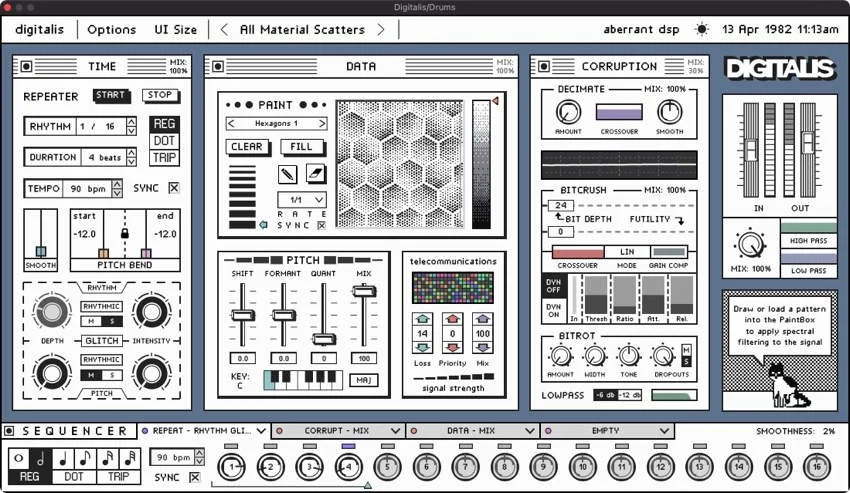
Task: Click the repeater START button
Action: pos(111,95)
